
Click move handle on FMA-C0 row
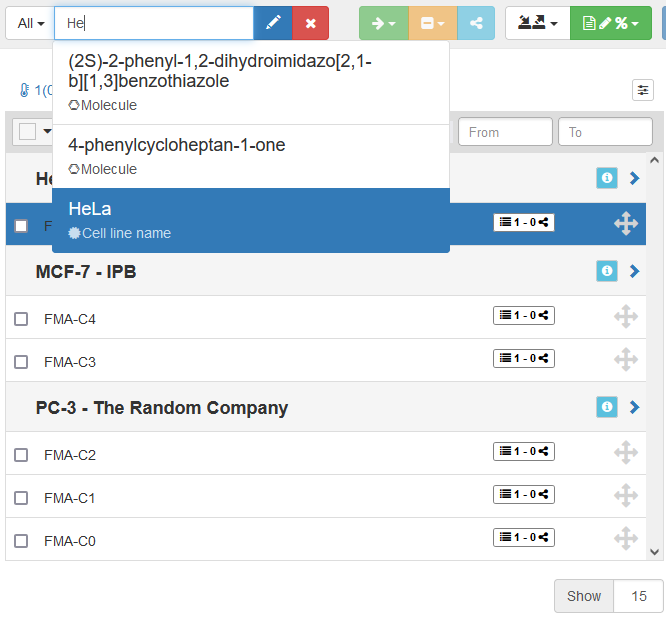tap(625, 539)
